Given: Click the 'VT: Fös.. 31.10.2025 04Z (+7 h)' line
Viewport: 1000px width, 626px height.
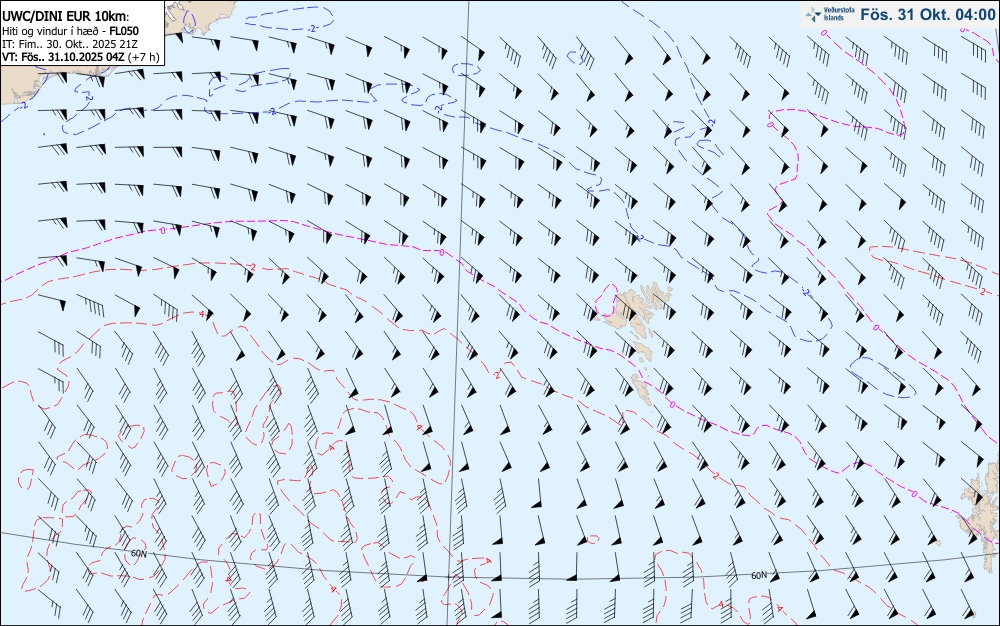Looking at the screenshot, I should click(x=80, y=57).
